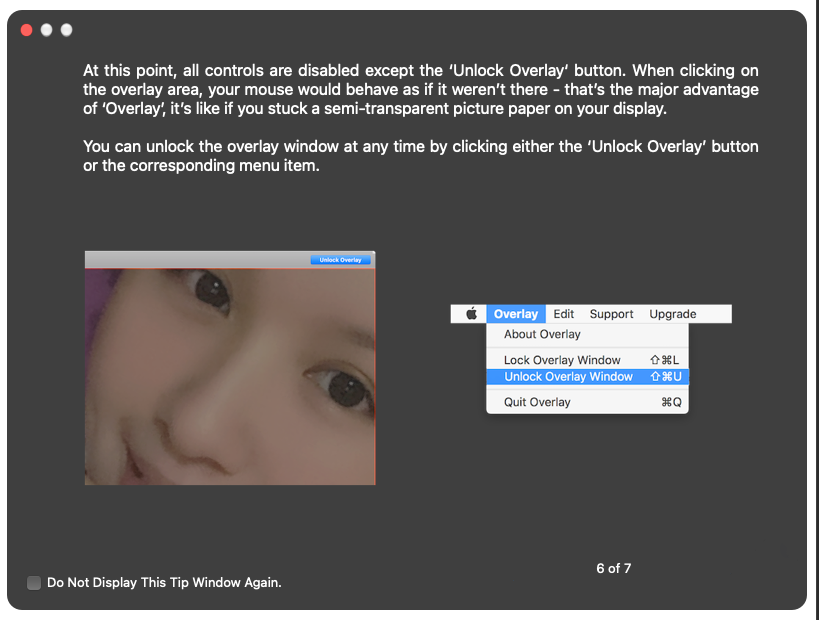Screen dimensions: 819x620
Task: Click the second paragraph about unlocking overlay
Action: tap(420, 156)
